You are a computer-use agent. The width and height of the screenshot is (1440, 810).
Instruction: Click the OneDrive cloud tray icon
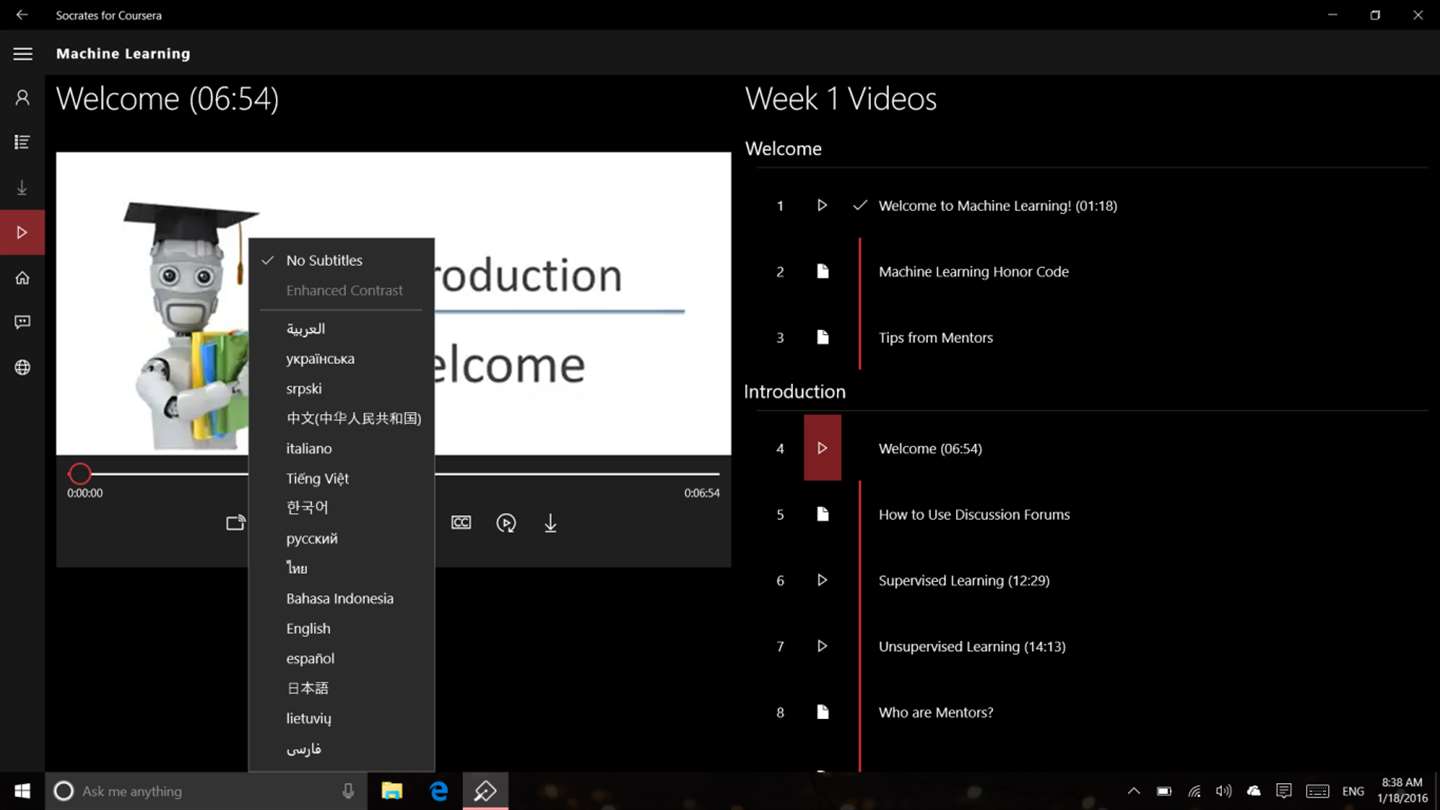[x=1253, y=791]
